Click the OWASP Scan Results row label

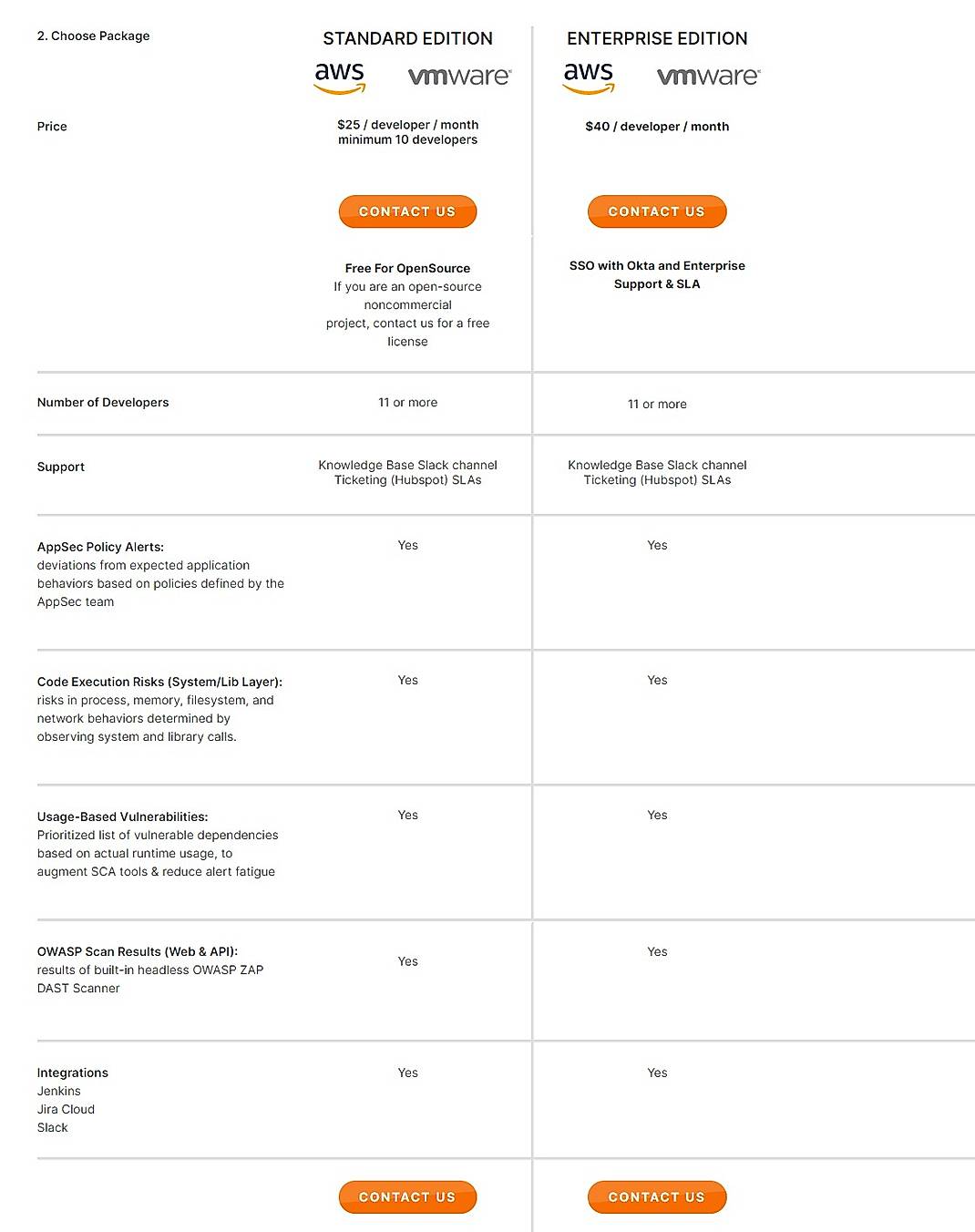(137, 951)
